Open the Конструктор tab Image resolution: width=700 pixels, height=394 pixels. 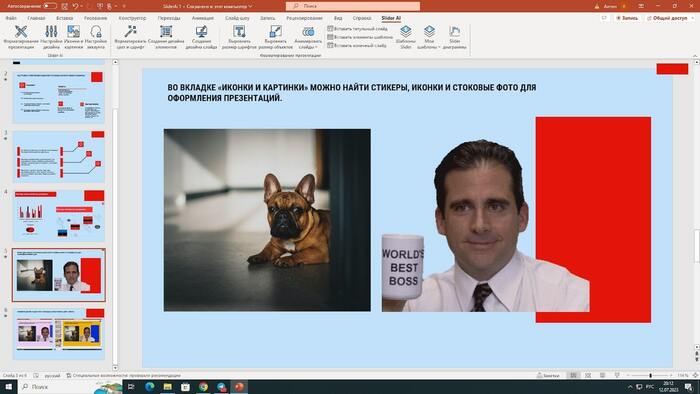tap(132, 18)
